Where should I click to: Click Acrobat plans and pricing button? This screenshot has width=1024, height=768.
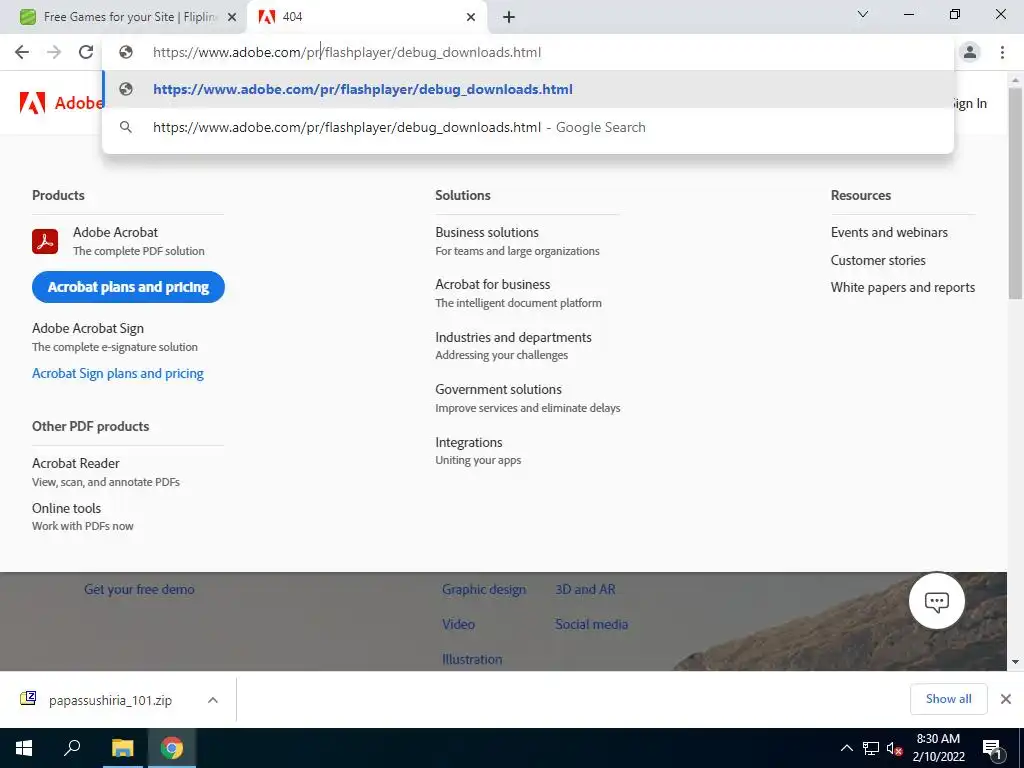pyautogui.click(x=128, y=287)
